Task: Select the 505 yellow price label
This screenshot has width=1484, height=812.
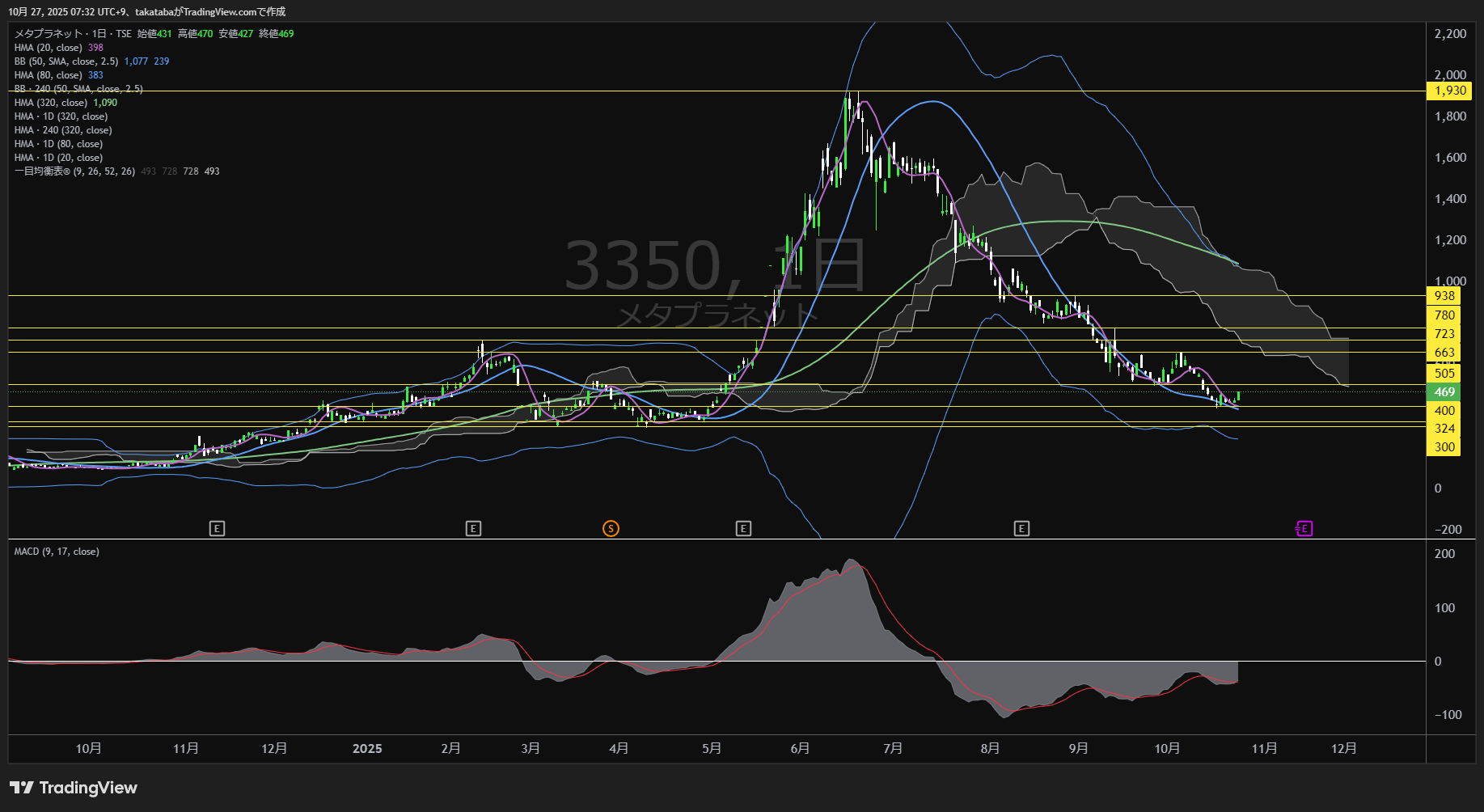Action: [1444, 373]
